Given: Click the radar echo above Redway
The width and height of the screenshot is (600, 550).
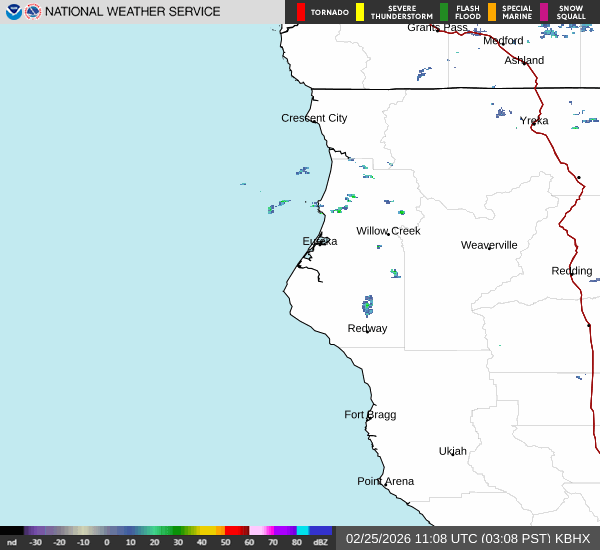Looking at the screenshot, I should click(x=368, y=305).
